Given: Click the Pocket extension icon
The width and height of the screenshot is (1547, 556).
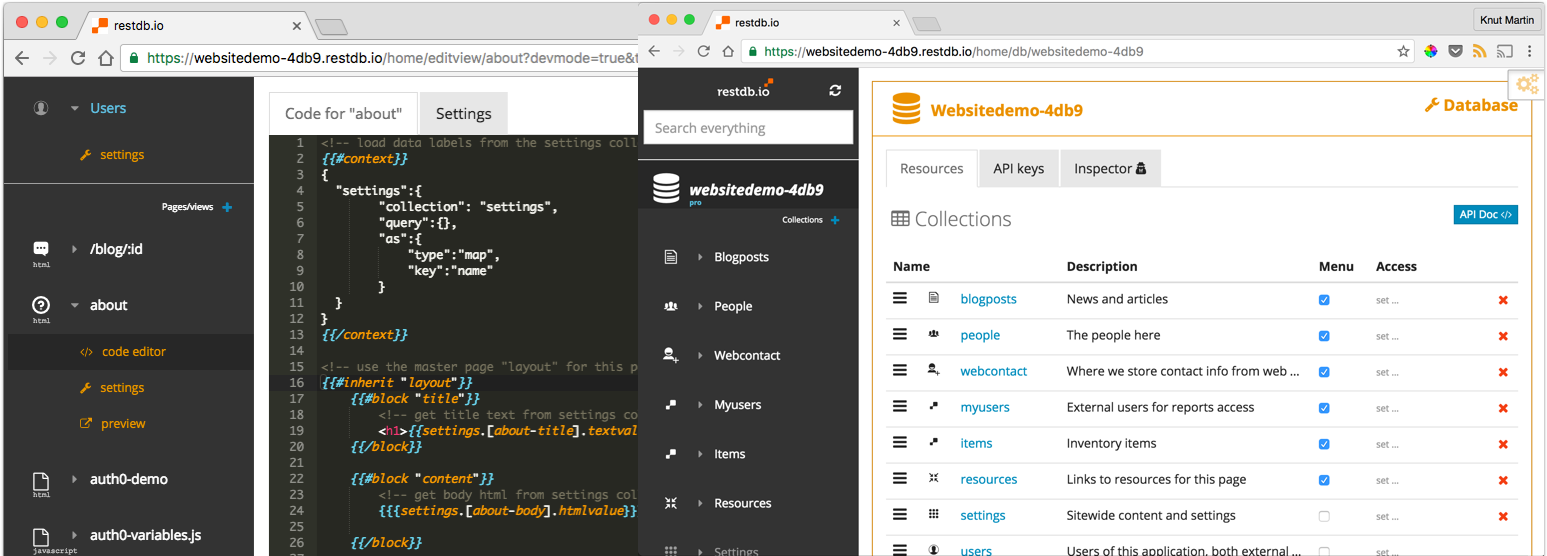Looking at the screenshot, I should pos(1456,51).
